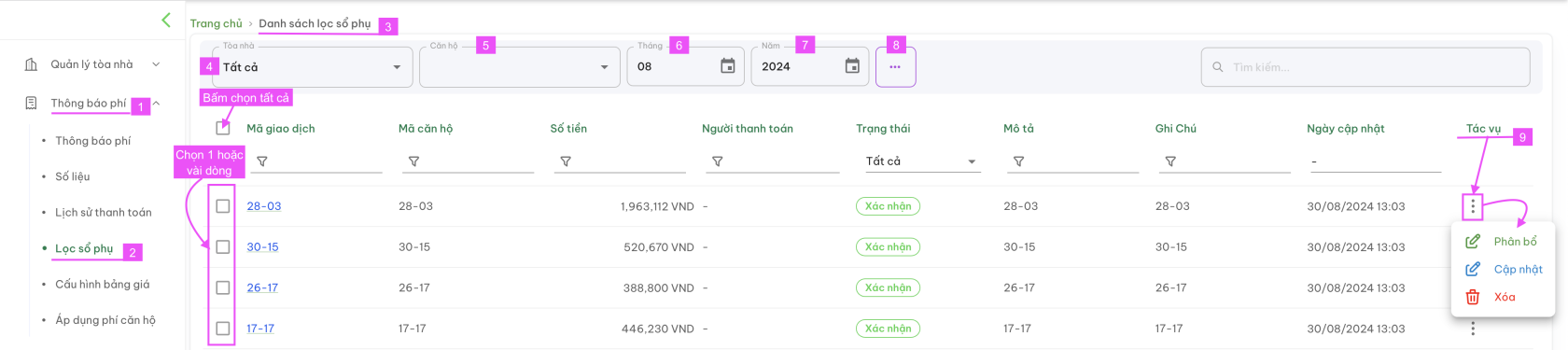Click filter icon under Ghi Chú column
Image resolution: width=1568 pixels, height=350 pixels.
coord(1170,161)
